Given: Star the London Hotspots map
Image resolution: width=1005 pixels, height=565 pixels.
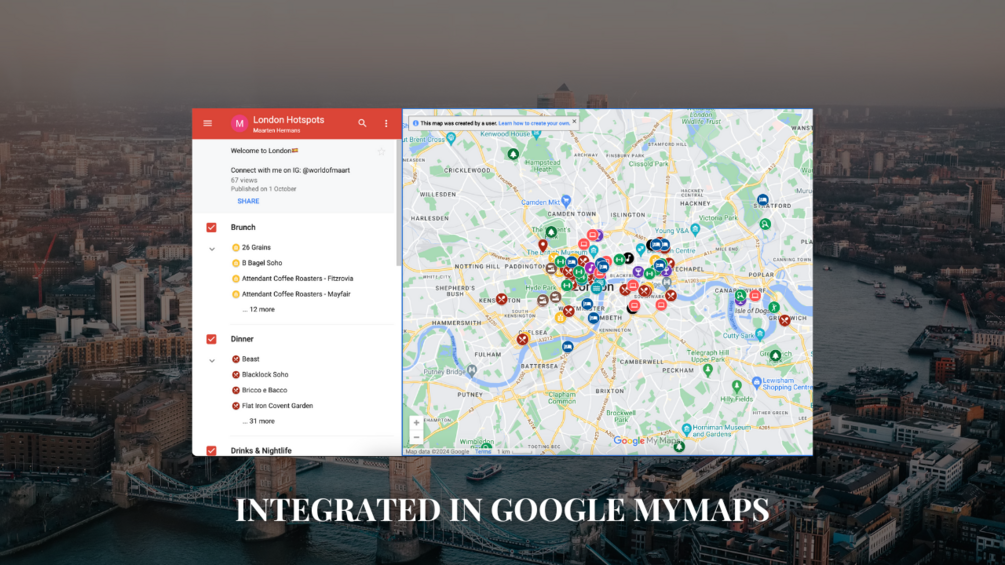Looking at the screenshot, I should point(381,152).
